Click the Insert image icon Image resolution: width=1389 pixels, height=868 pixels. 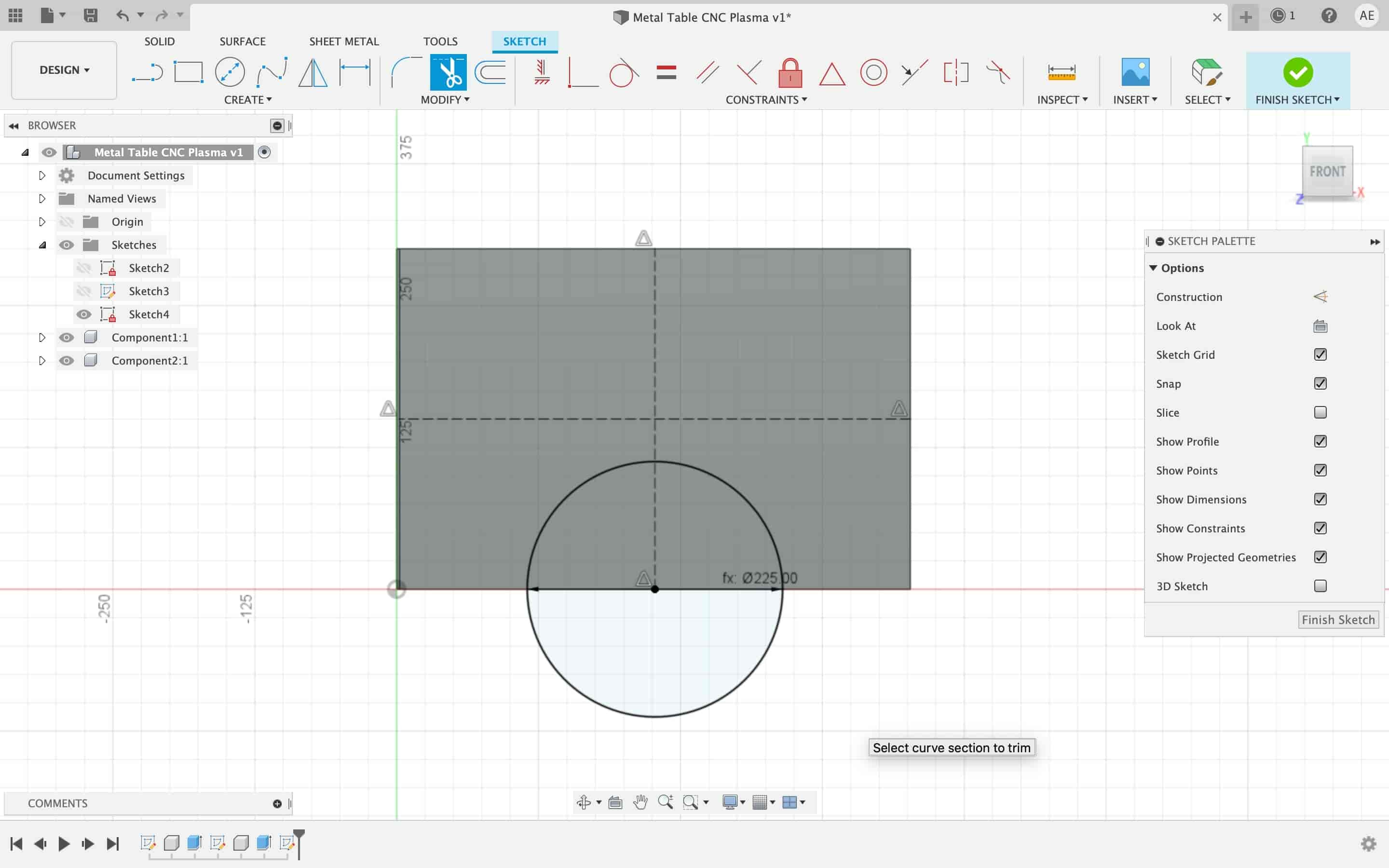pyautogui.click(x=1135, y=72)
